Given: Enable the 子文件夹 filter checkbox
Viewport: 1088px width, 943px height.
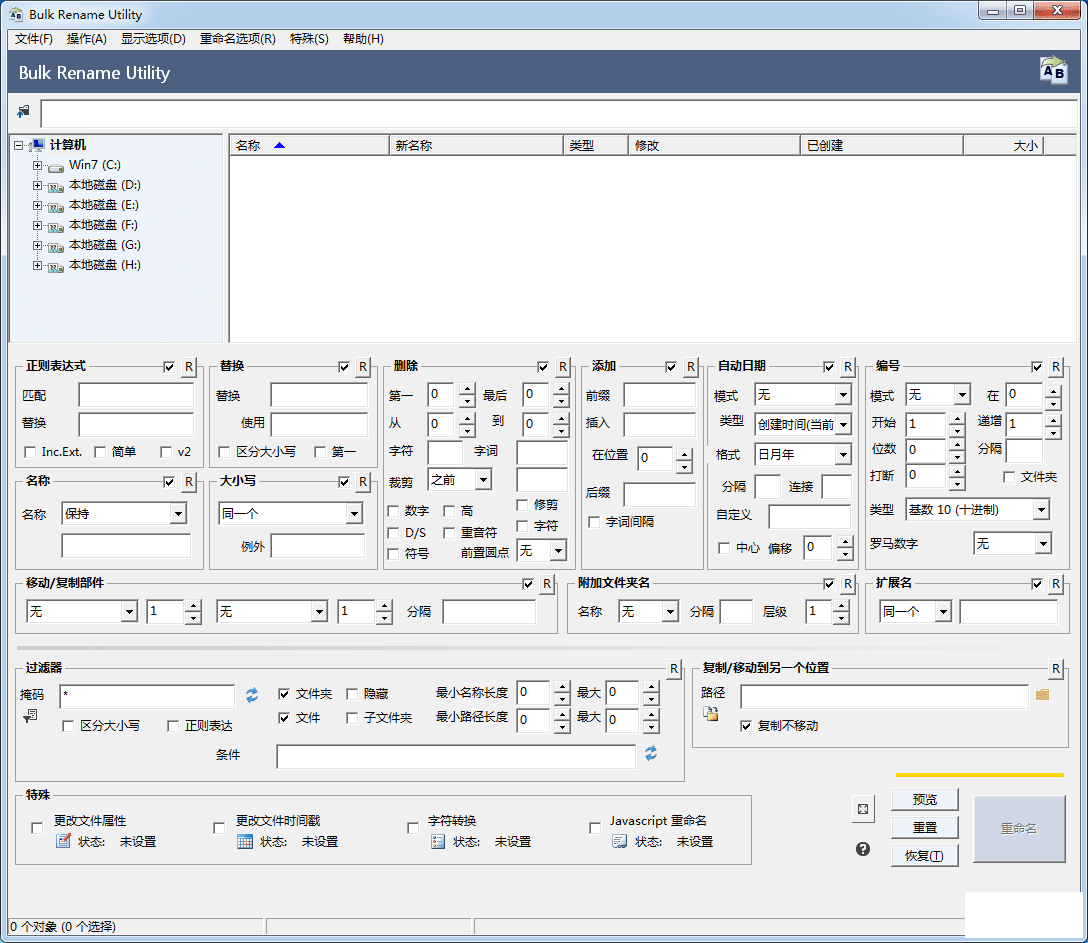Looking at the screenshot, I should tap(352, 717).
